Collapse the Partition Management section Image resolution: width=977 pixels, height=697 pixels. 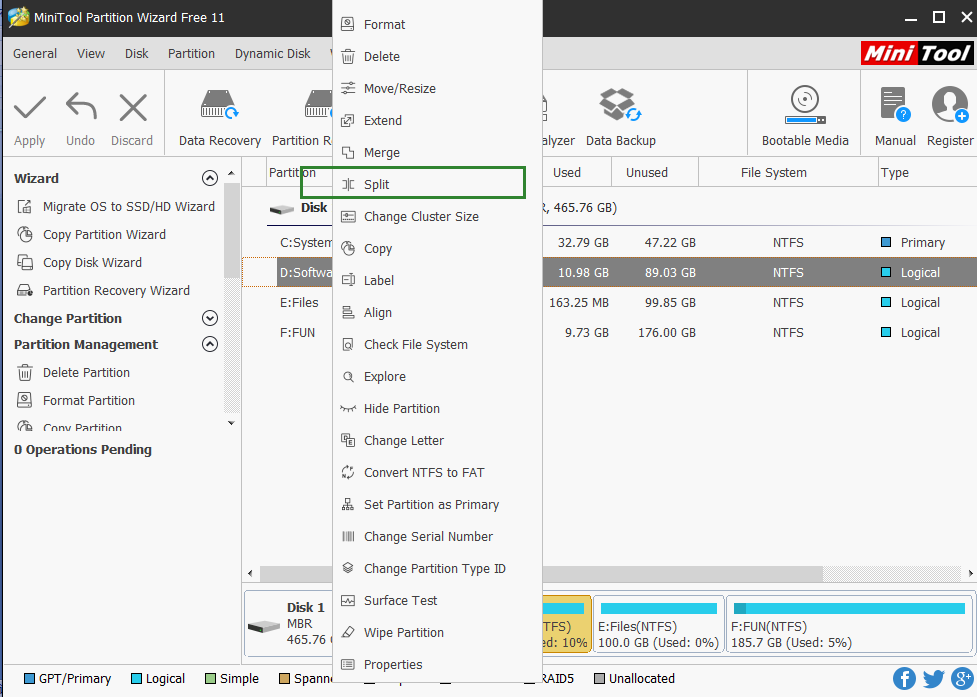pos(210,344)
